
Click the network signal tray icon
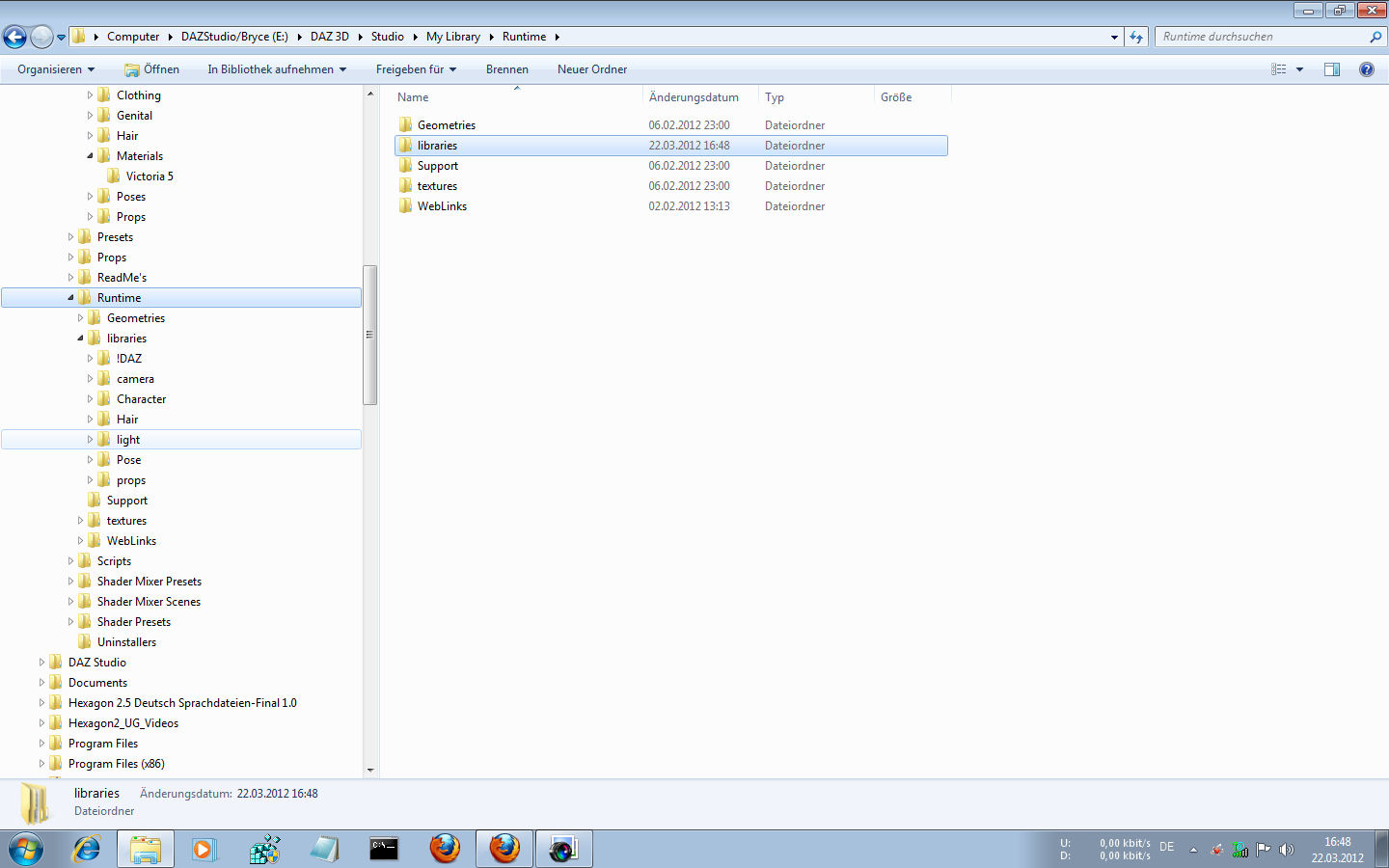1240,850
